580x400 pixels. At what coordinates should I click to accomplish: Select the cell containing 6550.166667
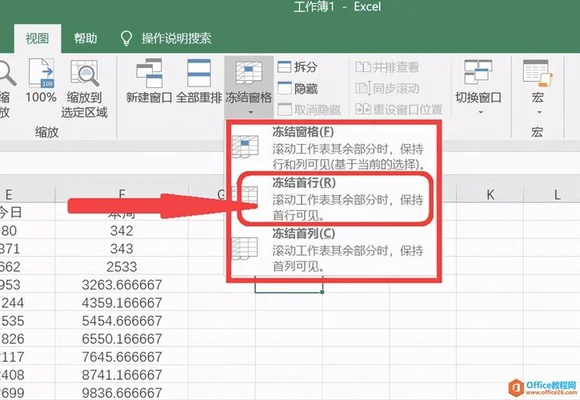tap(122, 339)
